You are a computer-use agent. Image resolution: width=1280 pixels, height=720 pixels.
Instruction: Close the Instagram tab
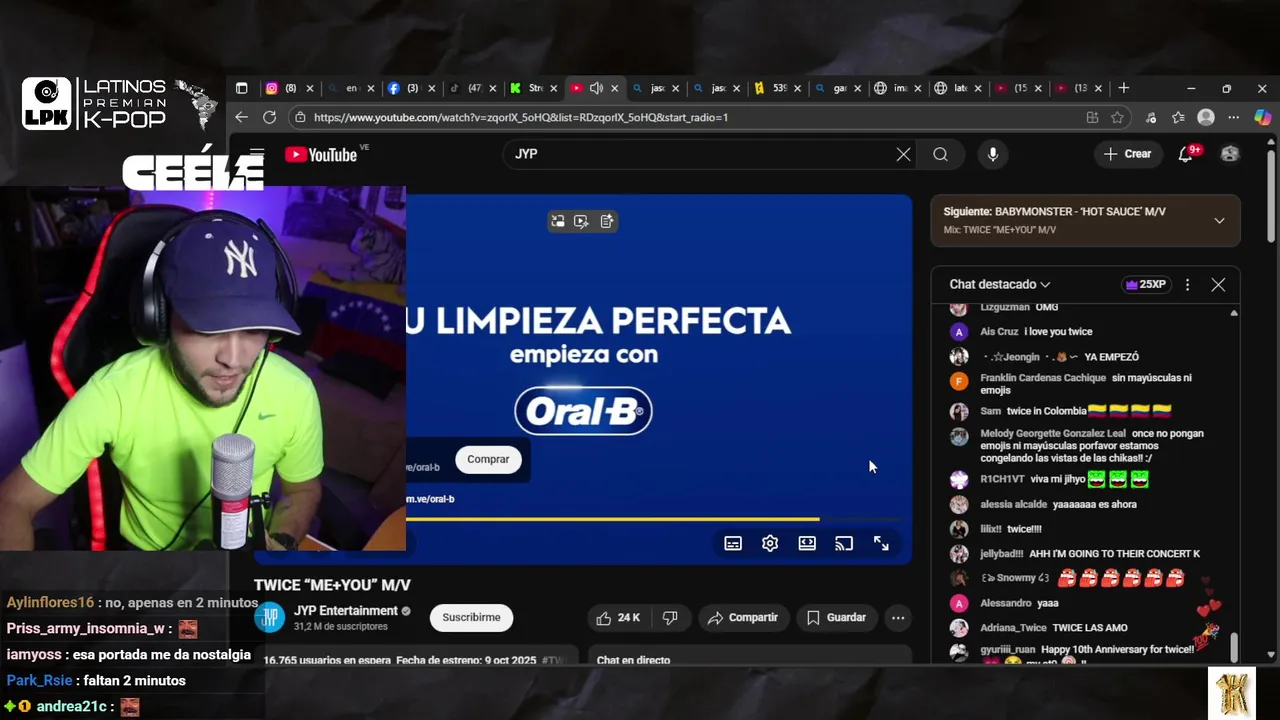click(x=310, y=88)
